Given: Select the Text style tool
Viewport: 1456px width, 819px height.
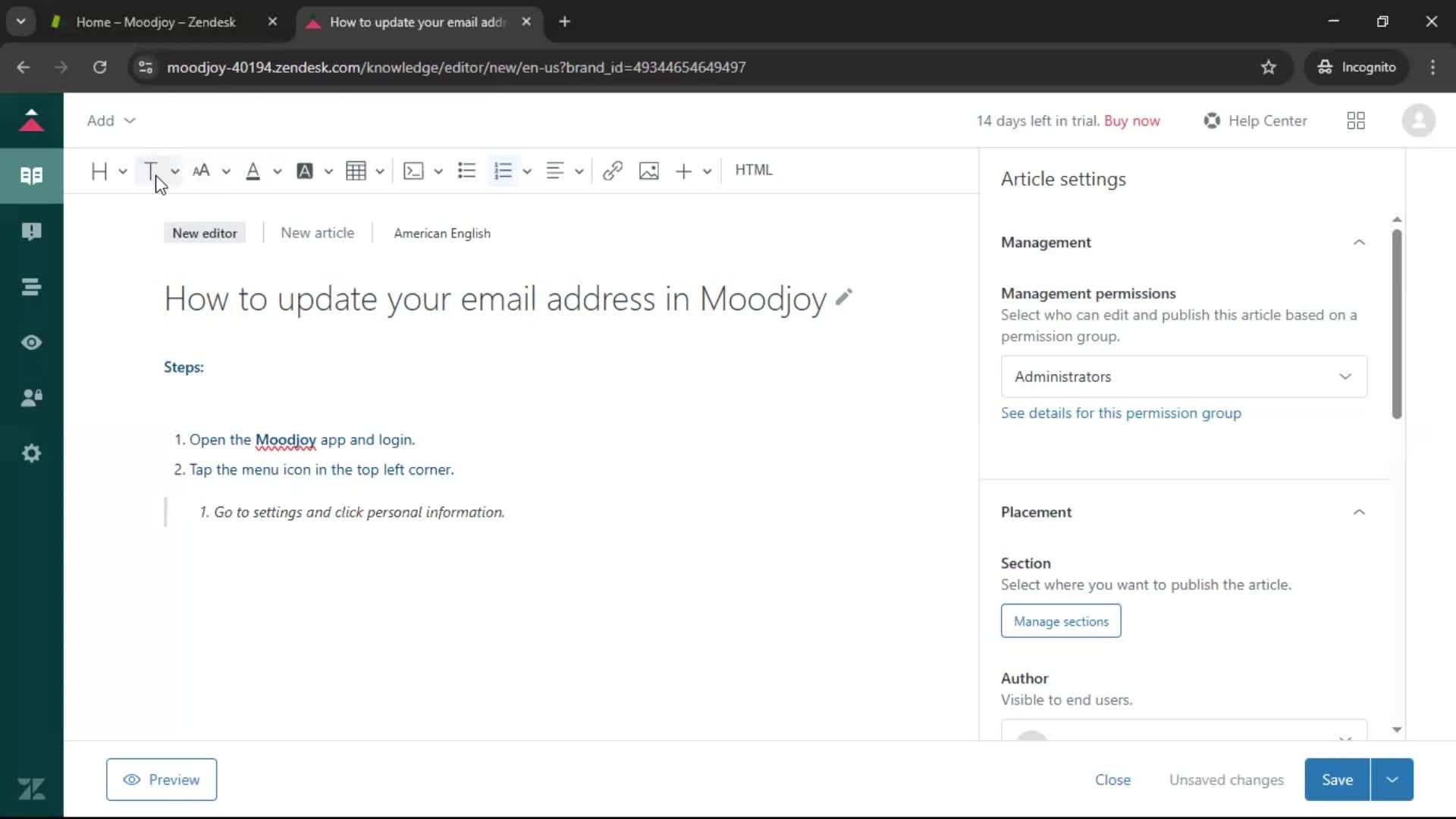Looking at the screenshot, I should point(150,171).
